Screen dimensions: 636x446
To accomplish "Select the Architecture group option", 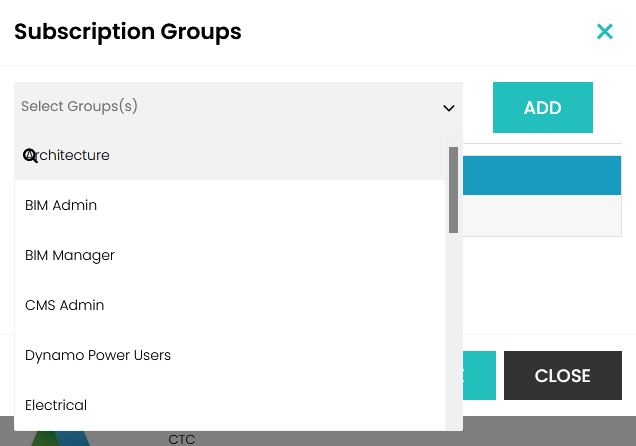I will coord(230,155).
